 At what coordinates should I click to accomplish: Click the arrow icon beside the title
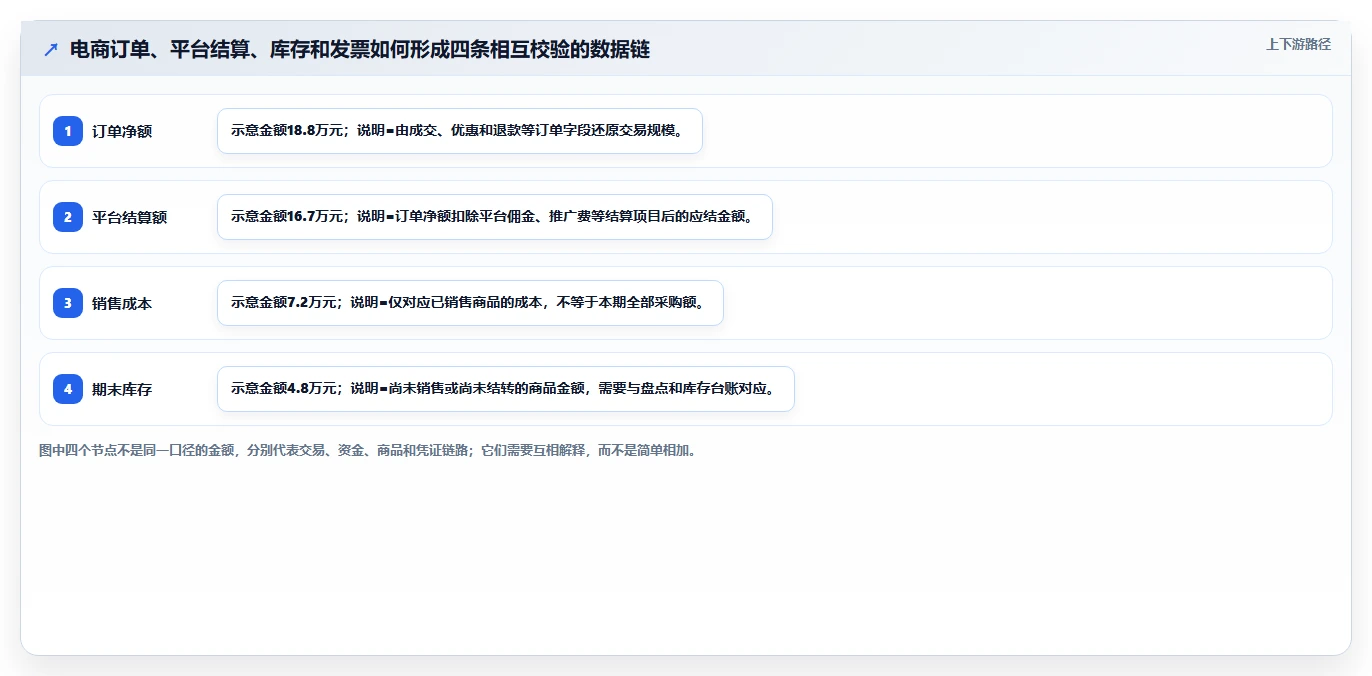[51, 49]
